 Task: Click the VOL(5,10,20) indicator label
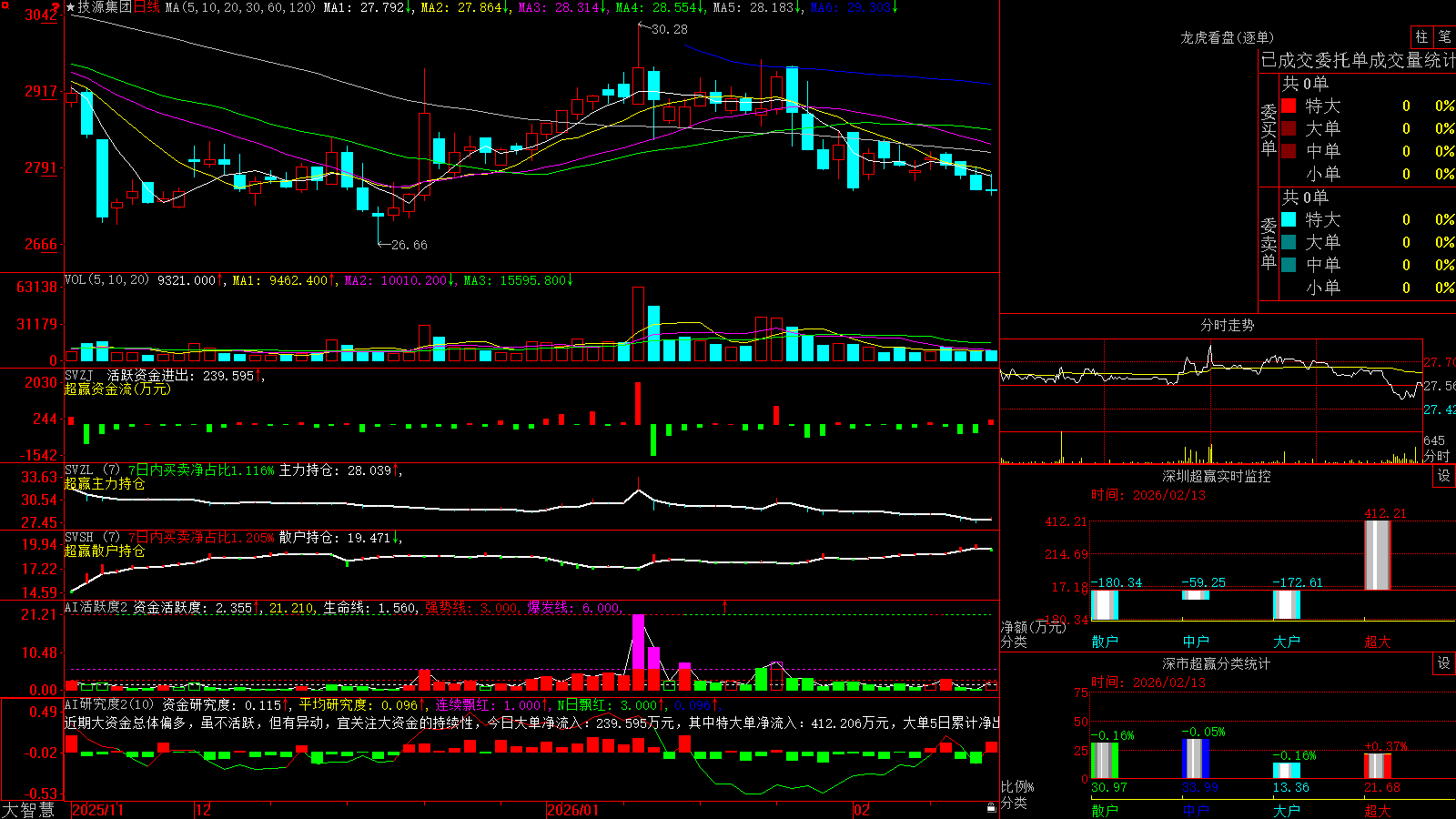[x=106, y=280]
